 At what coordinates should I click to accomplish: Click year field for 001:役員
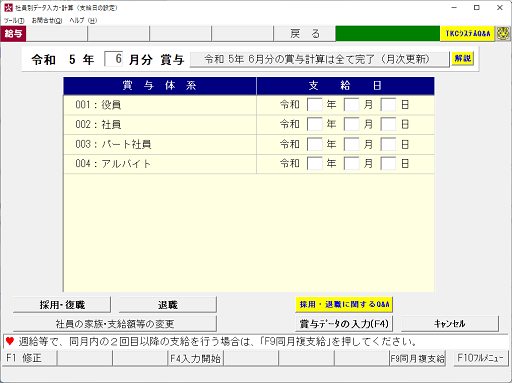315,105
